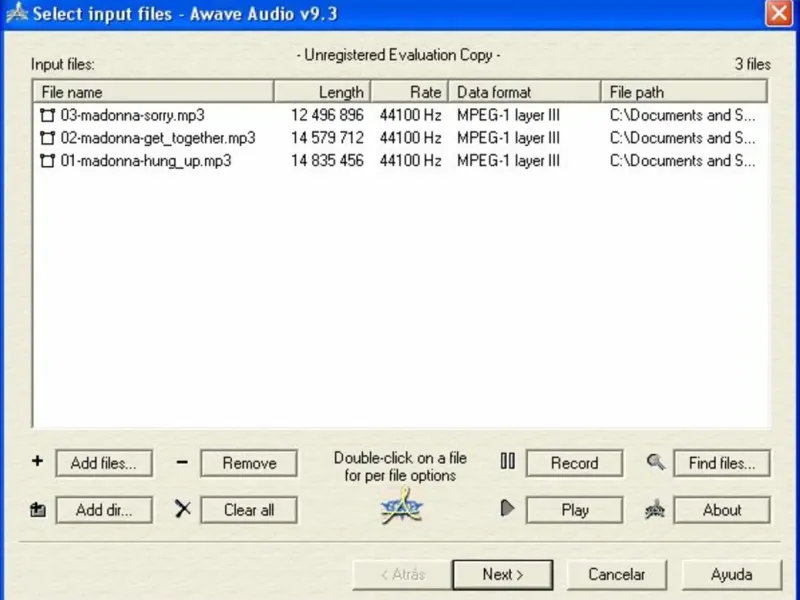Click the file path cell of 03-madonna-sorry.mp3
The height and width of the screenshot is (600, 800).
coord(682,115)
